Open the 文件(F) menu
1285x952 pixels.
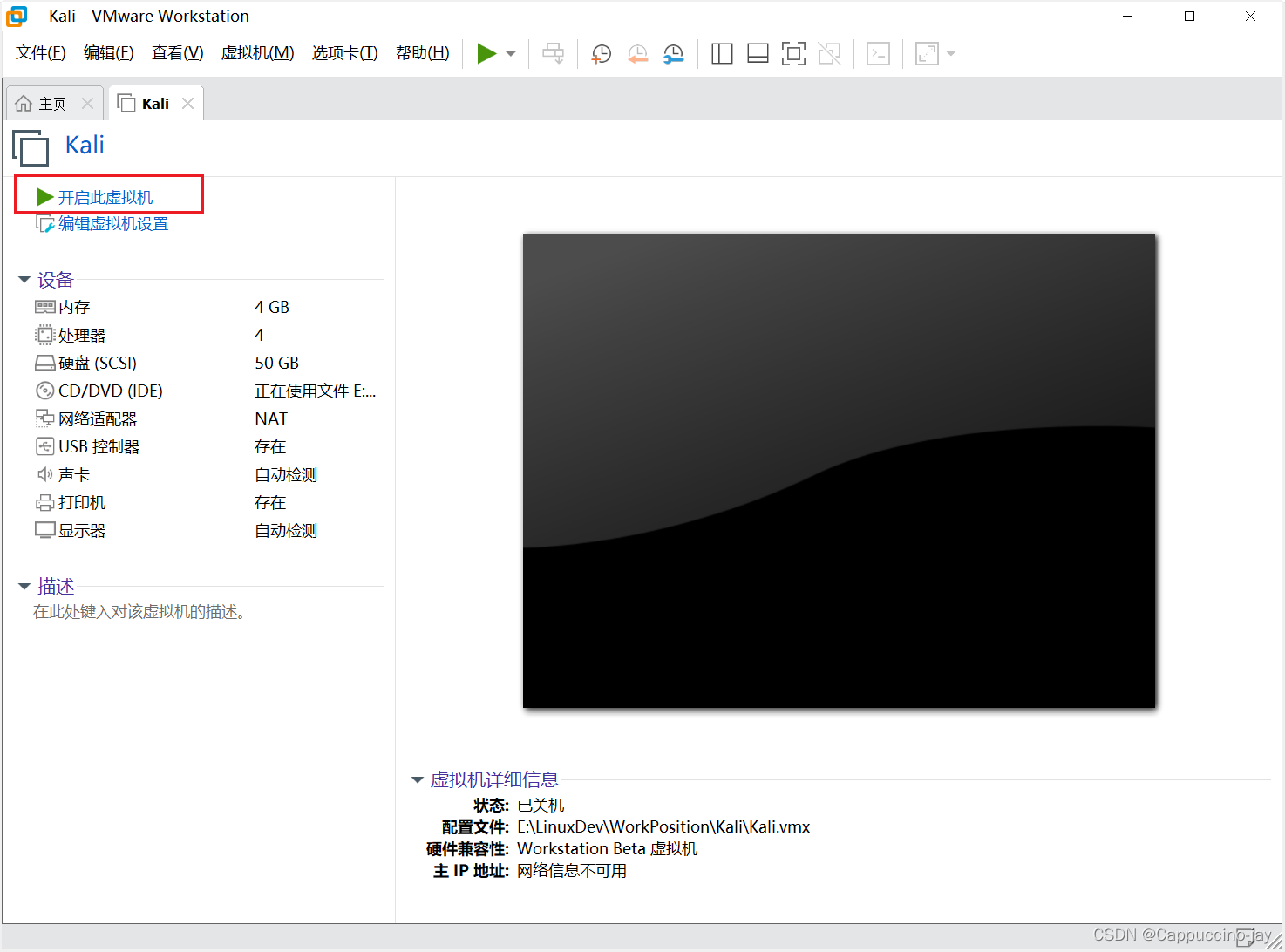[41, 53]
